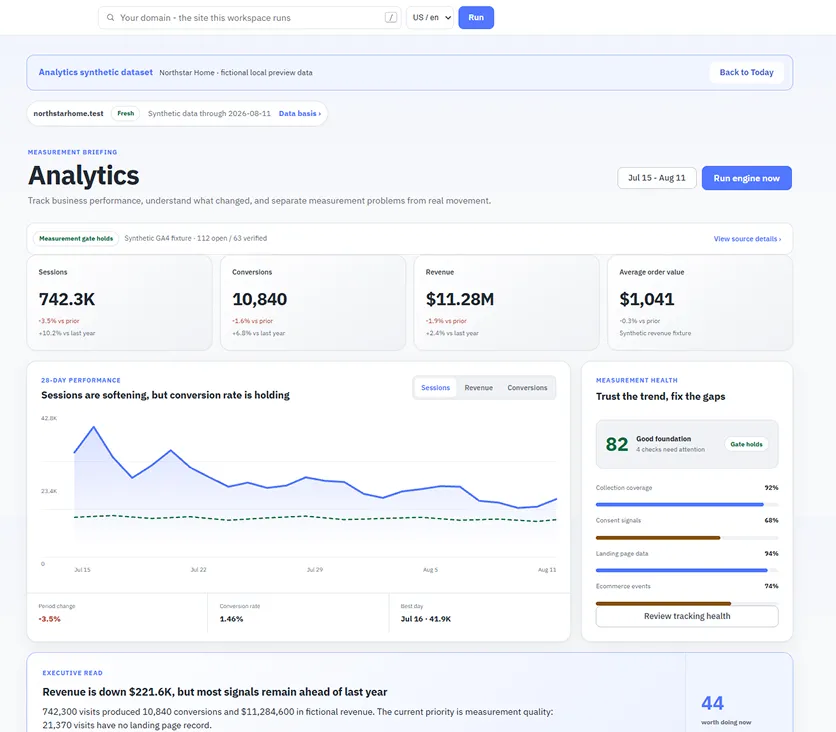Click the Back to Today button
Viewport: 836px width, 732px height.
click(746, 73)
